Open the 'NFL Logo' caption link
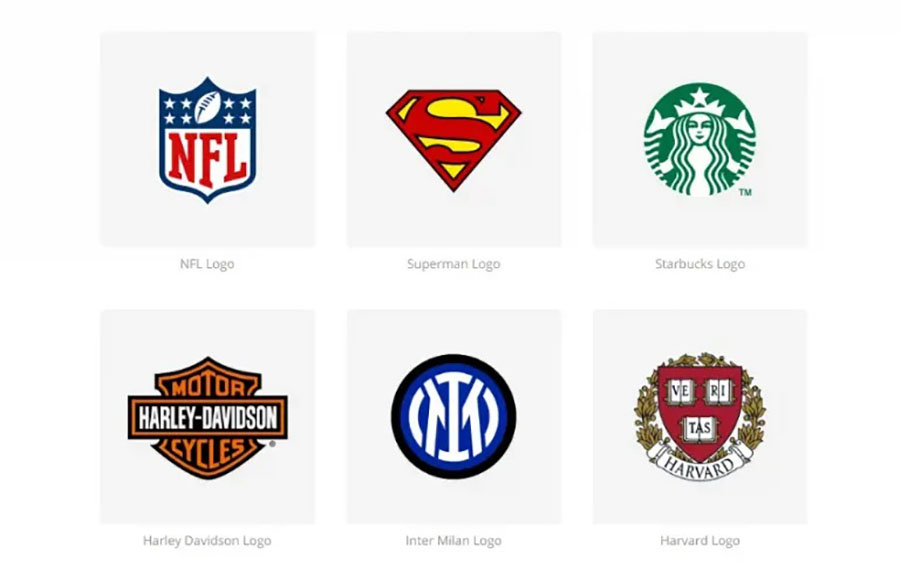This screenshot has height=580, width=900. coord(207,264)
